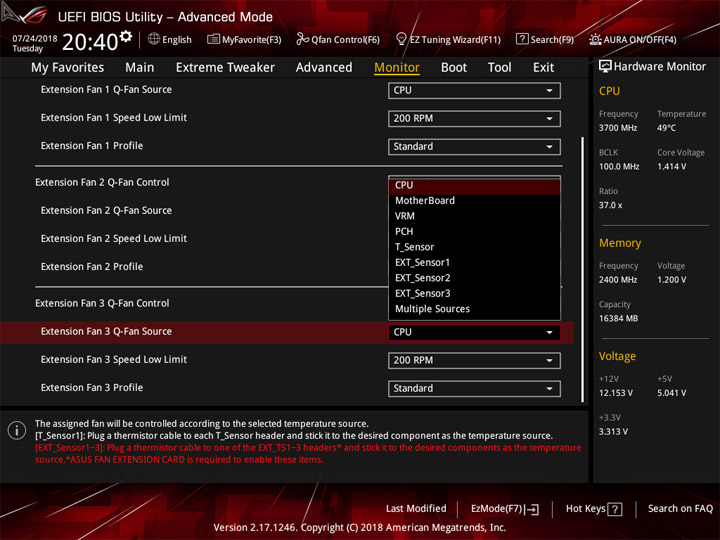Open the clock settings gear icon

click(x=126, y=36)
